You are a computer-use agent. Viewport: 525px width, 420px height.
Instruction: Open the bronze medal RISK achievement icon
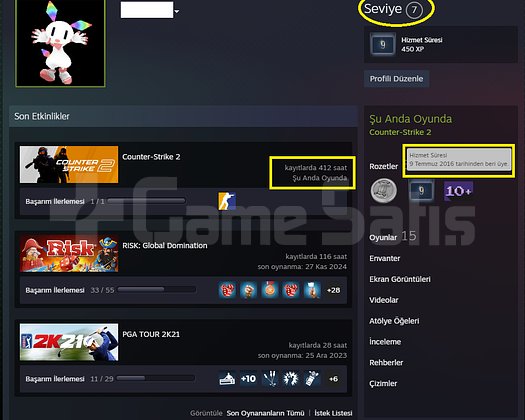(270, 290)
